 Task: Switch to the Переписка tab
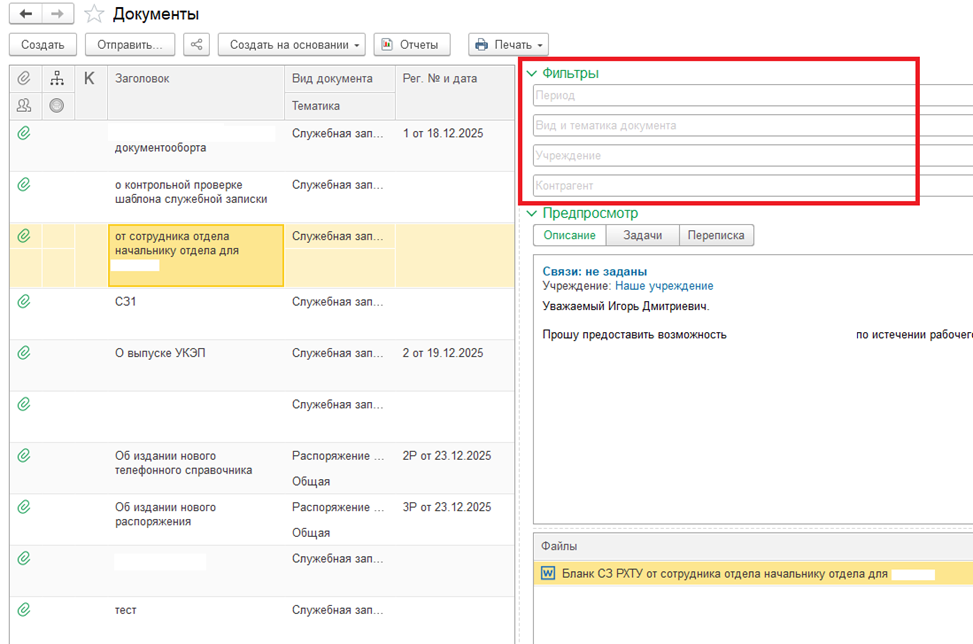716,235
